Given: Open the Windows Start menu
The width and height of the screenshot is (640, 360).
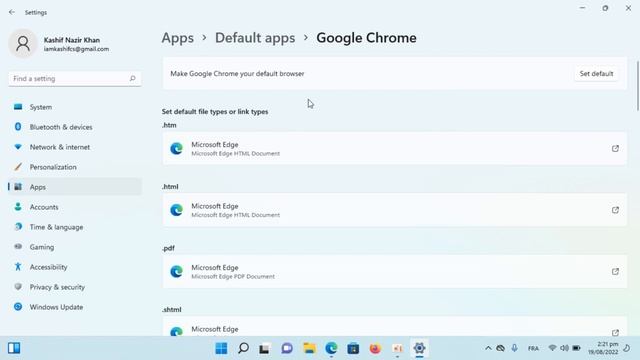Looking at the screenshot, I should (x=221, y=348).
